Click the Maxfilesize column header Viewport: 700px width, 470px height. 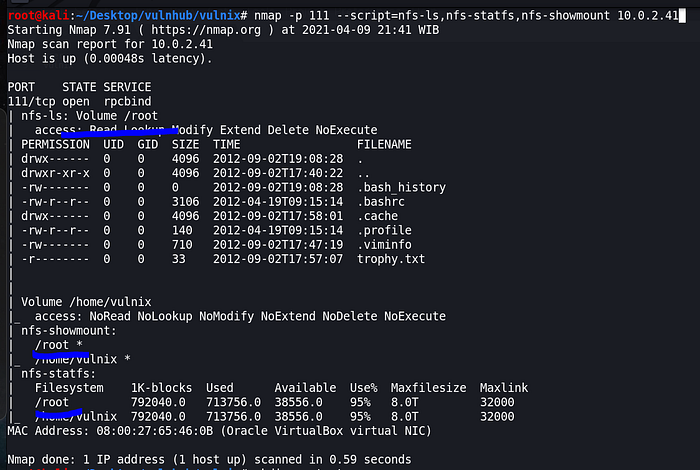tap(428, 387)
